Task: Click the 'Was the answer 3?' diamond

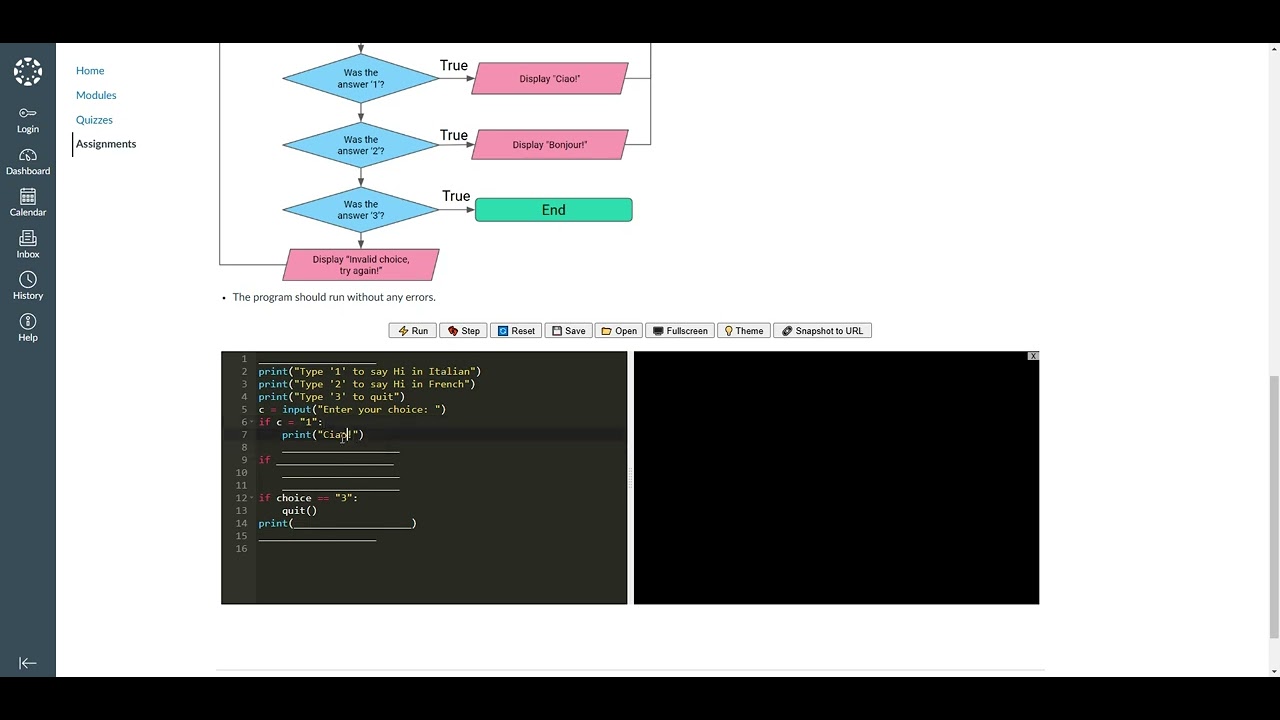Action: [361, 210]
